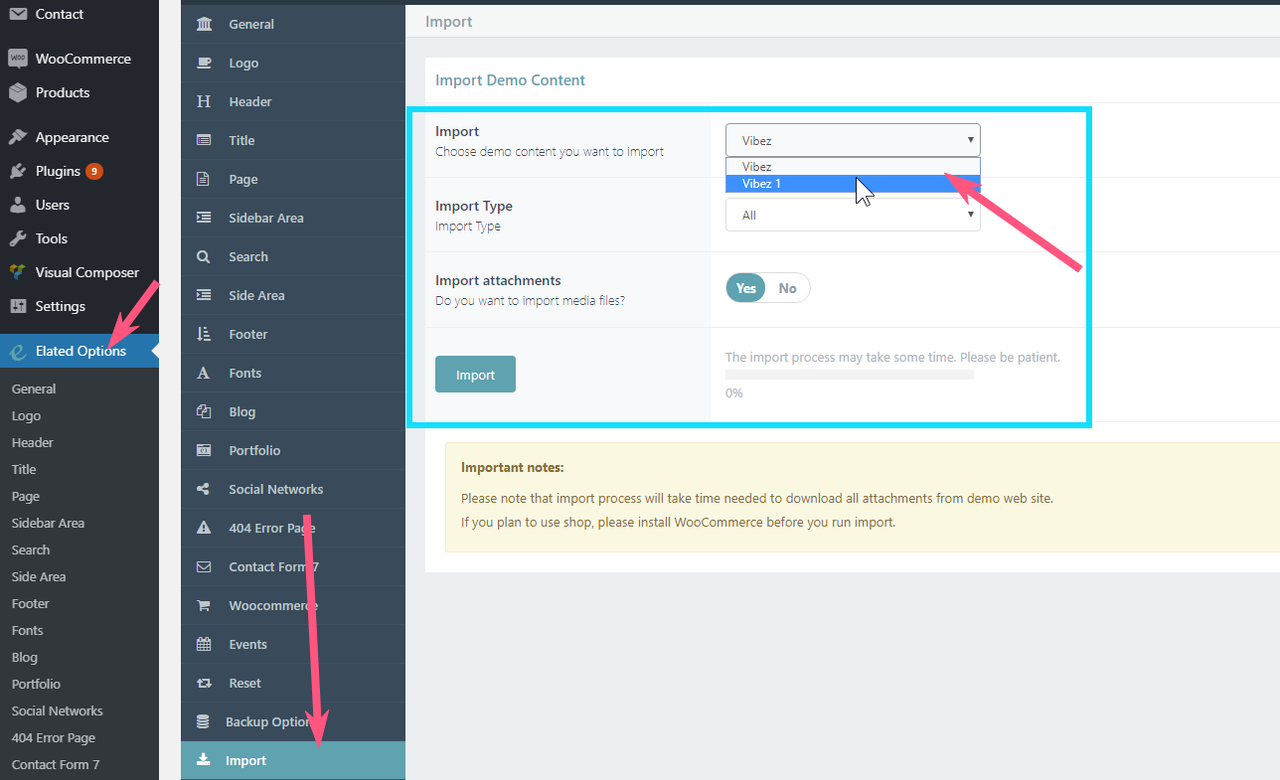
Task: Open Side Area tab in theme panel
Action: pos(293,296)
